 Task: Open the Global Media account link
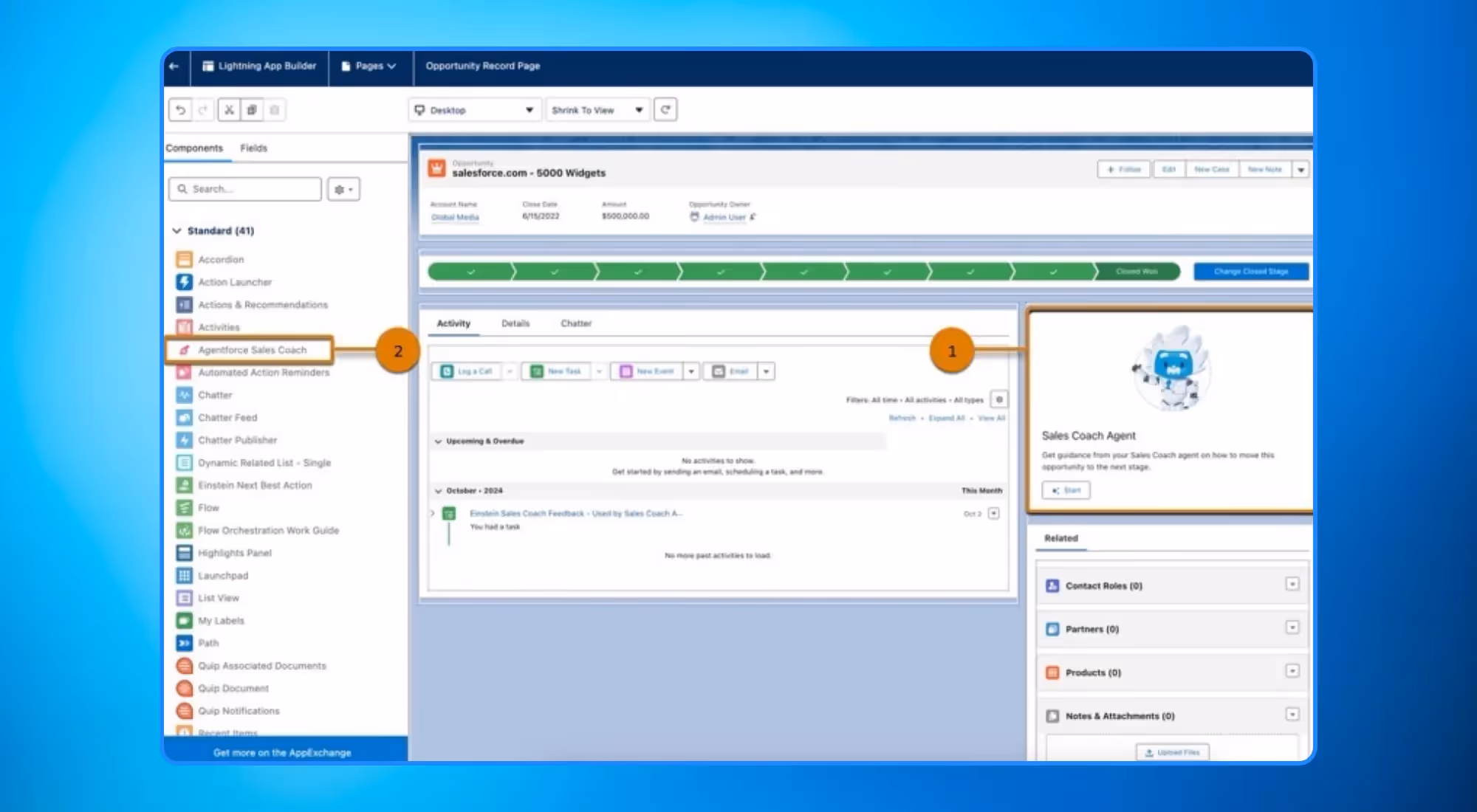point(455,218)
